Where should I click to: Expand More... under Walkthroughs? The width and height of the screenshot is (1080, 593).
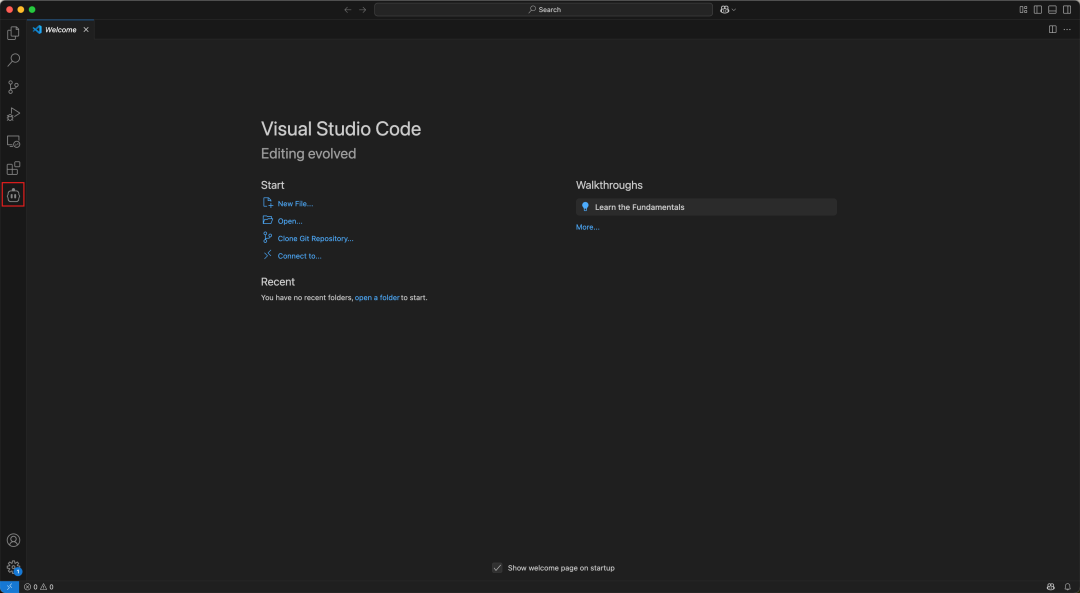[588, 227]
